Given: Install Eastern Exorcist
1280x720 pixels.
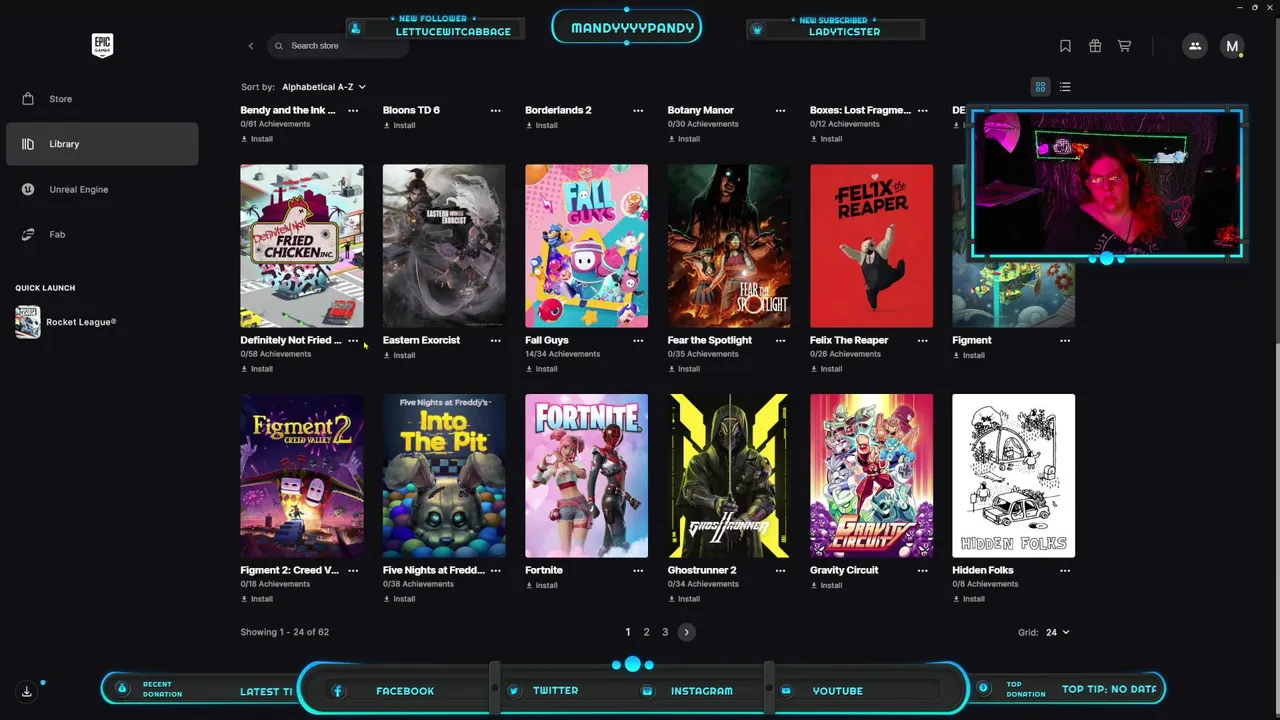Looking at the screenshot, I should [x=399, y=355].
